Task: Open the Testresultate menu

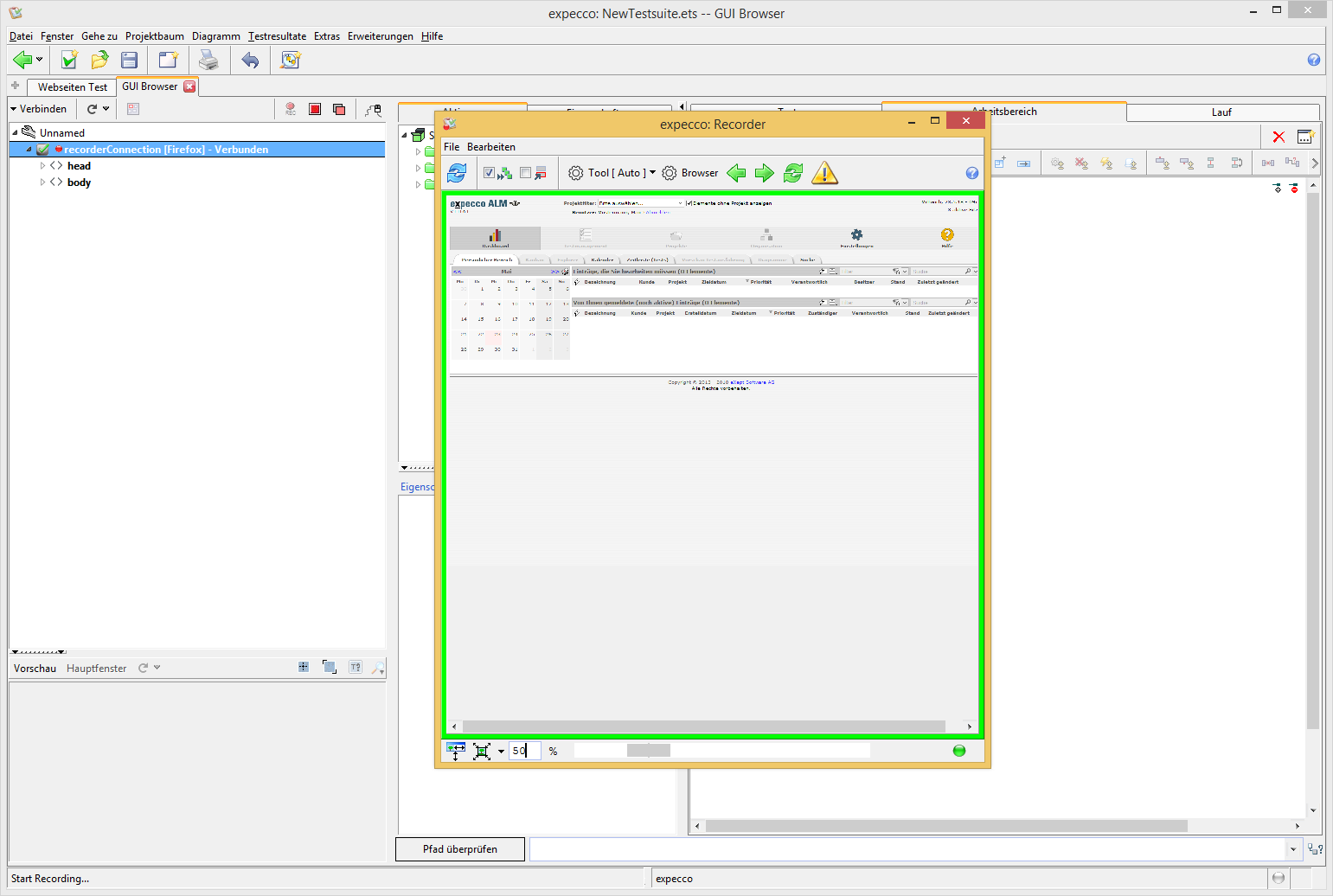Action: click(277, 36)
